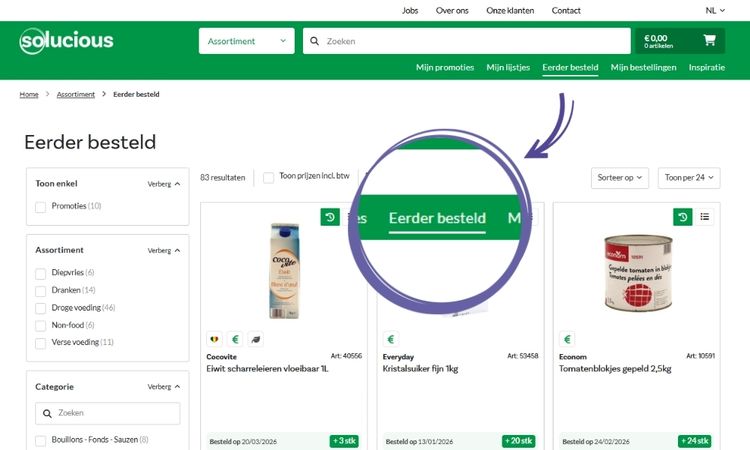Check the Droge voeding filter
This screenshot has height=450, width=750.
click(41, 308)
